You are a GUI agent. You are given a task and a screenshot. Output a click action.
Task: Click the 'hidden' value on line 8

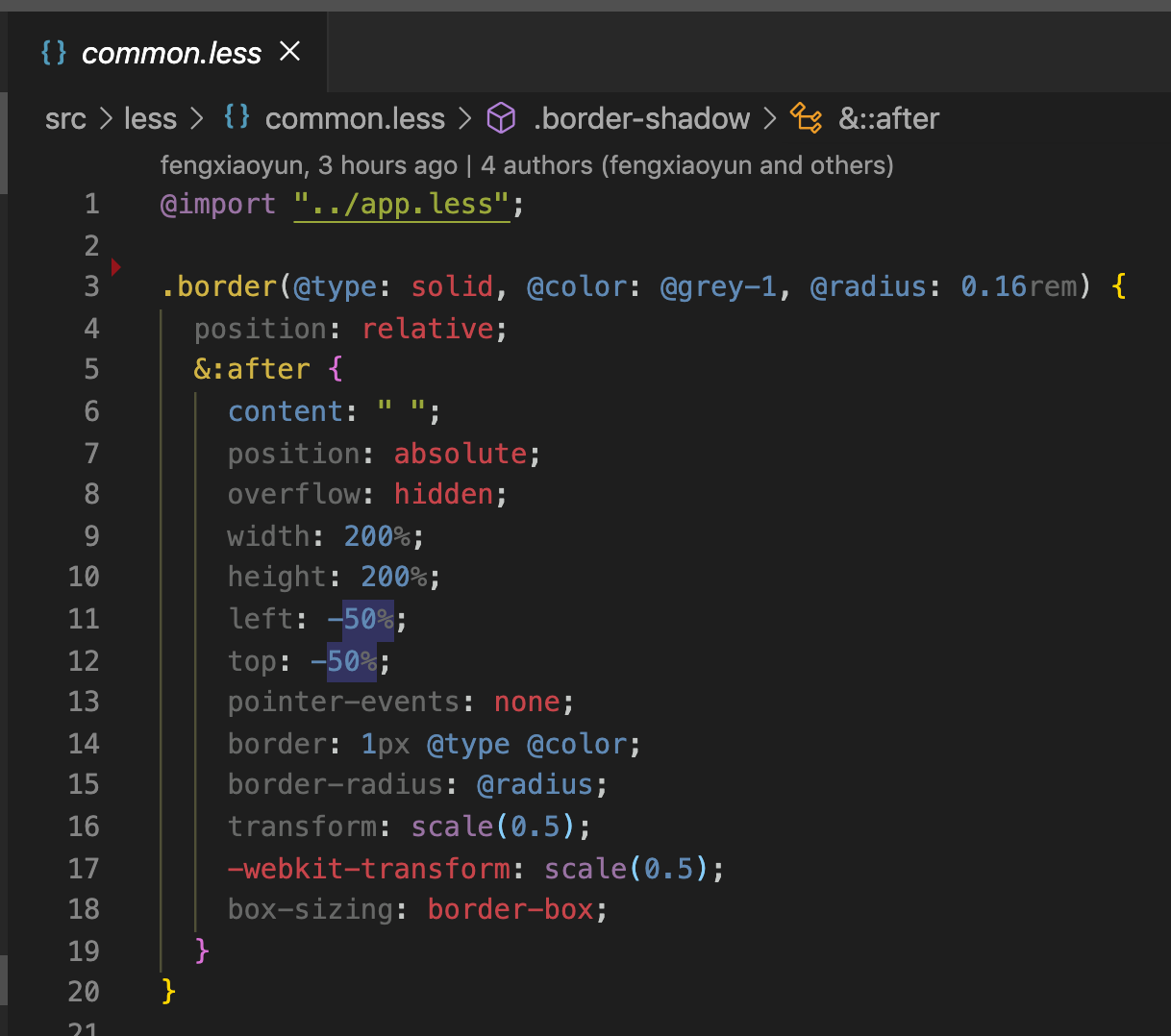coord(444,494)
